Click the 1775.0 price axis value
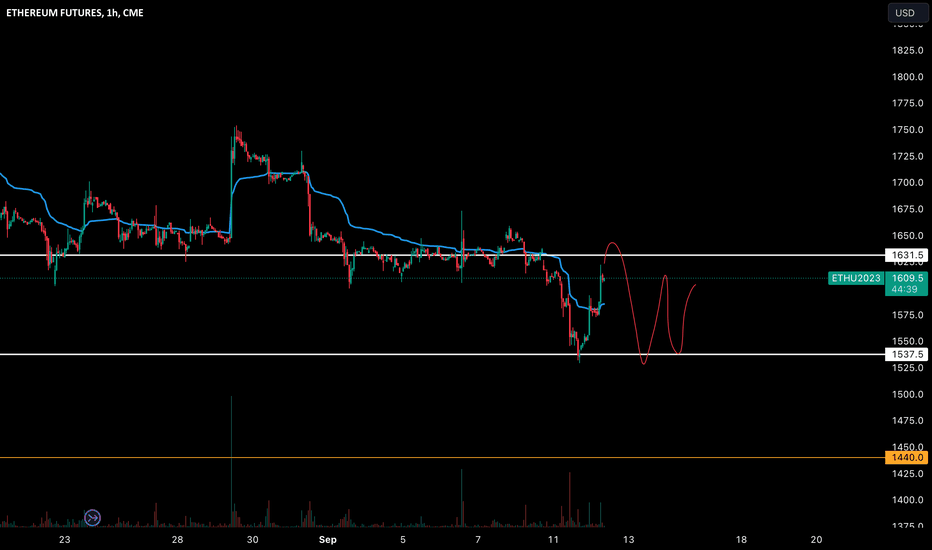The height and width of the screenshot is (550, 932). tap(908, 103)
